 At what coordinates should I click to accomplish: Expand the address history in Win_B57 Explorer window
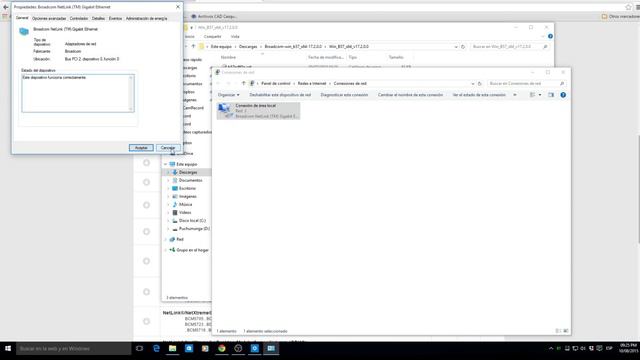click(x=456, y=47)
